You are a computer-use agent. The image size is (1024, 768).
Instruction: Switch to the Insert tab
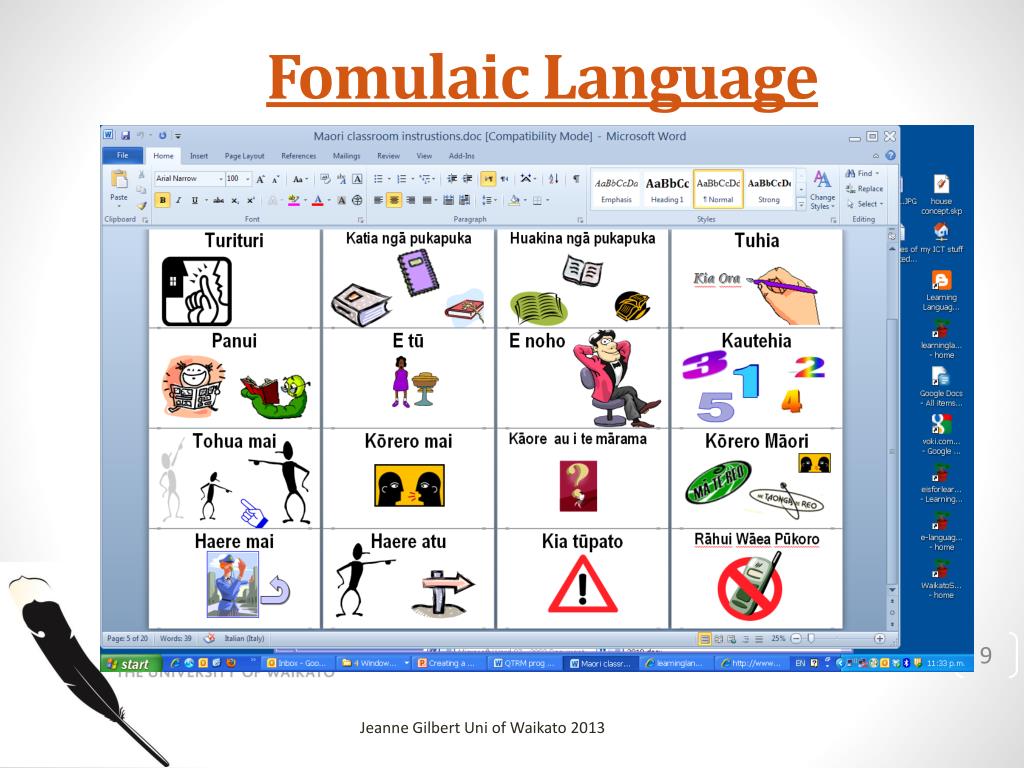pos(199,156)
